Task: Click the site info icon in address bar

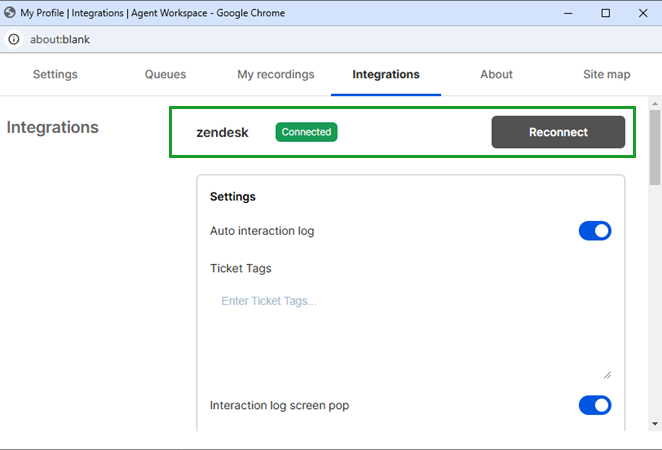Action: click(x=14, y=39)
